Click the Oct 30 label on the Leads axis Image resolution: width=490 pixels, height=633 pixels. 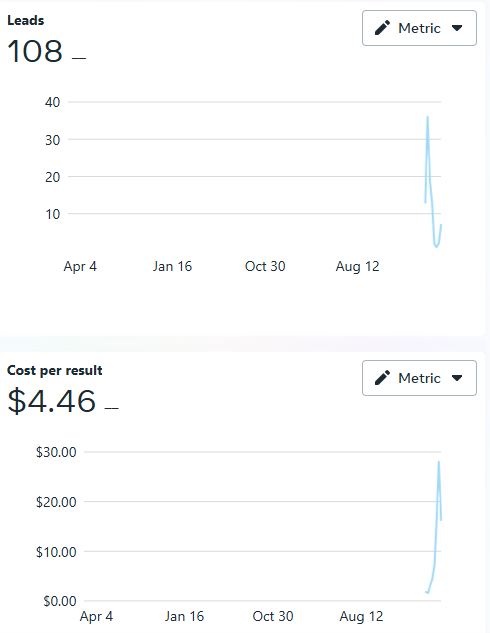pyautogui.click(x=265, y=266)
